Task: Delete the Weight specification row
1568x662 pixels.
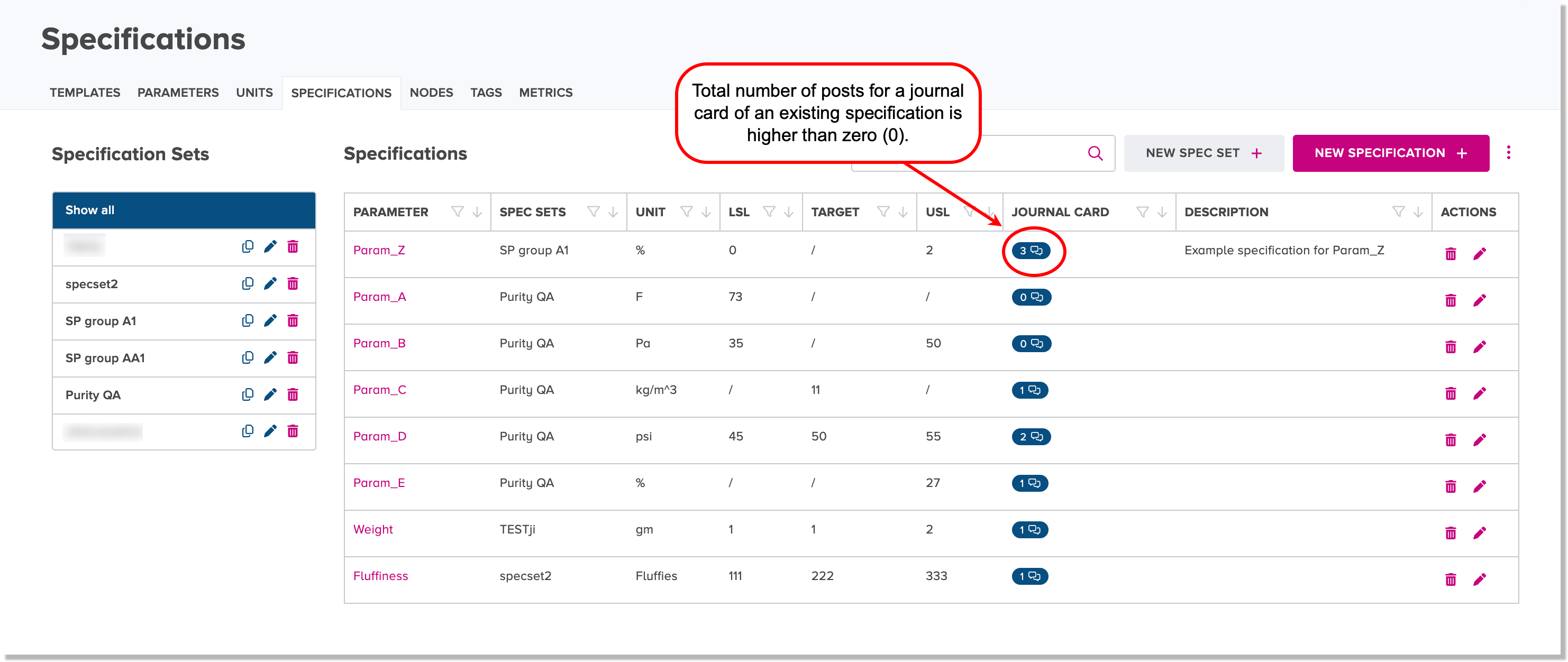Action: [1451, 534]
